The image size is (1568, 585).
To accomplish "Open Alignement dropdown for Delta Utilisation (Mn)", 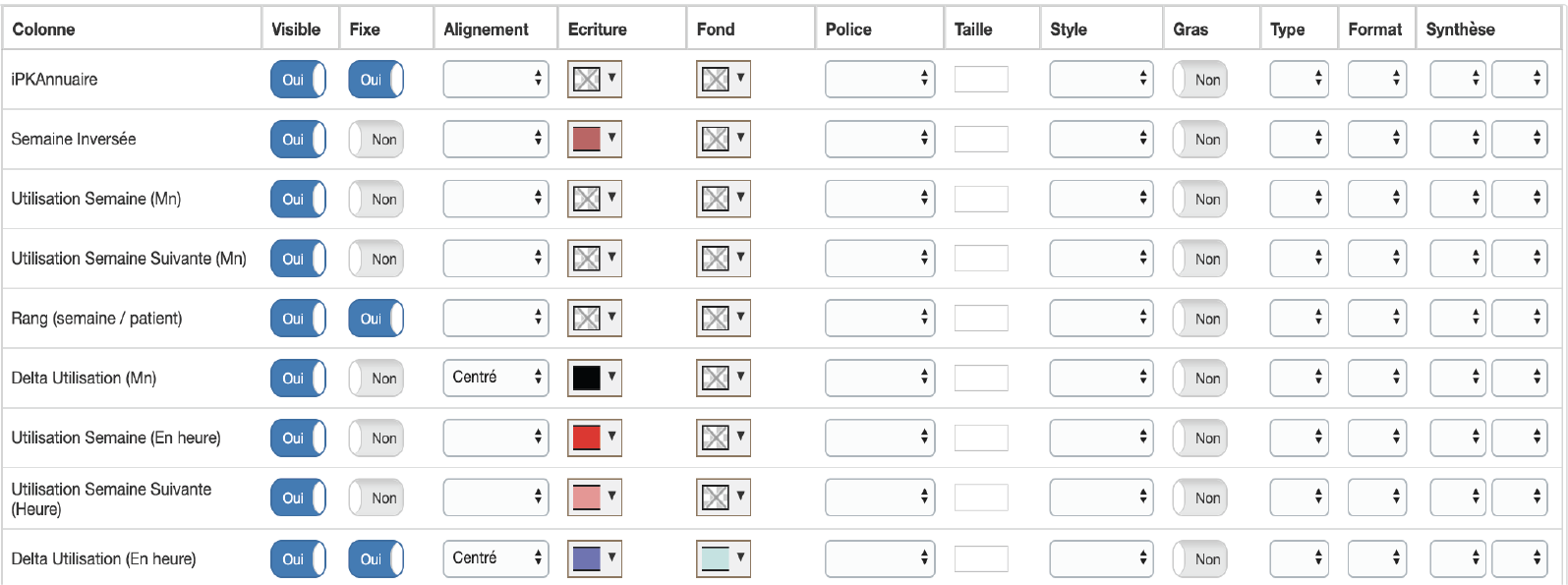I will coord(495,379).
